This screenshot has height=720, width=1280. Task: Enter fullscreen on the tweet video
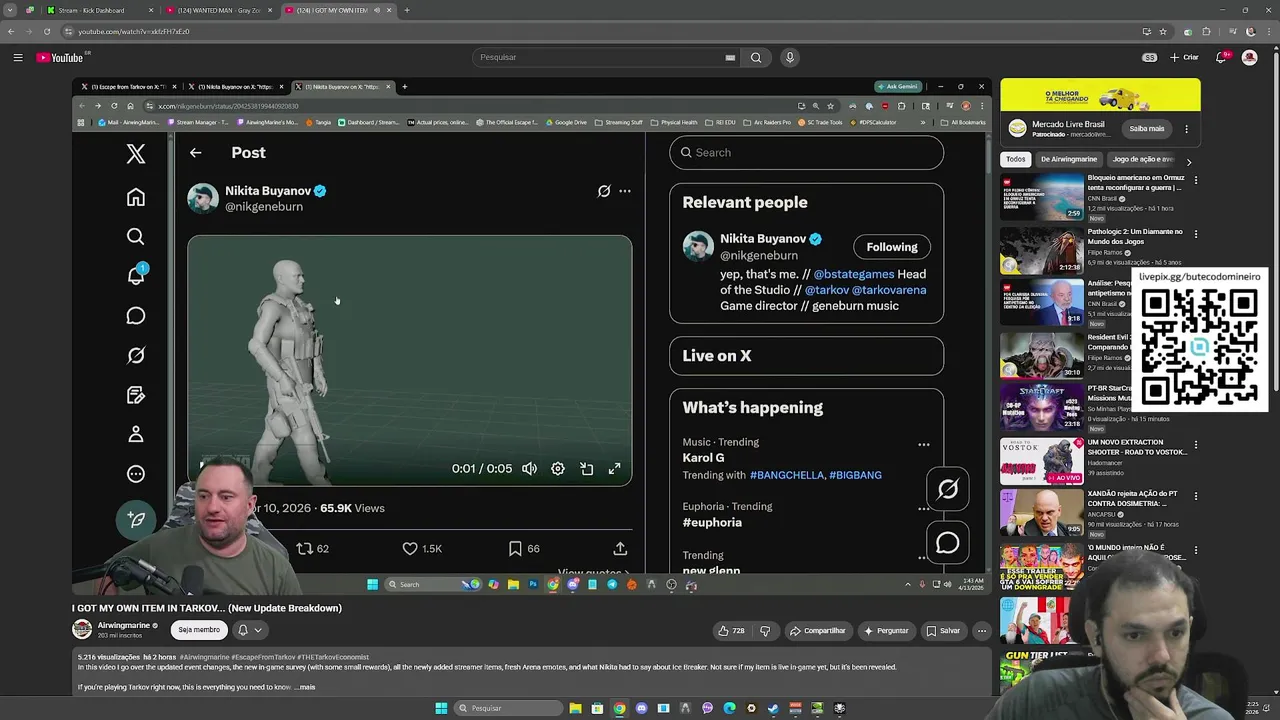(x=615, y=469)
